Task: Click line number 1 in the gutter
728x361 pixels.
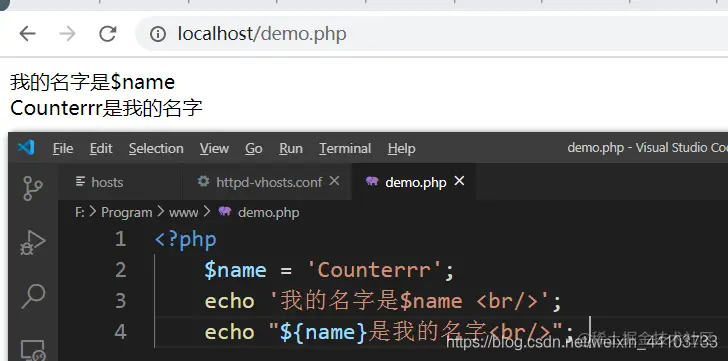Action: tap(121, 239)
